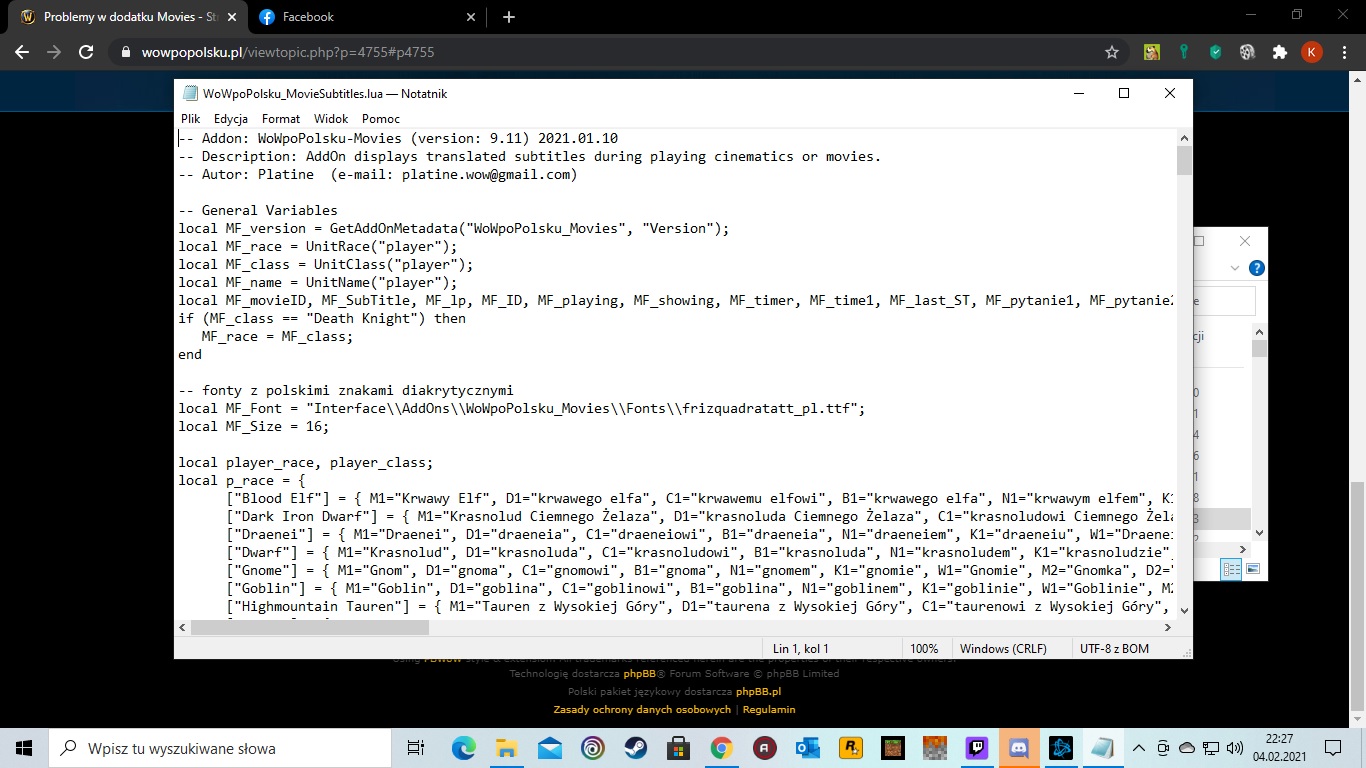
Task: Click the green shield extension icon
Action: [x=1216, y=52]
